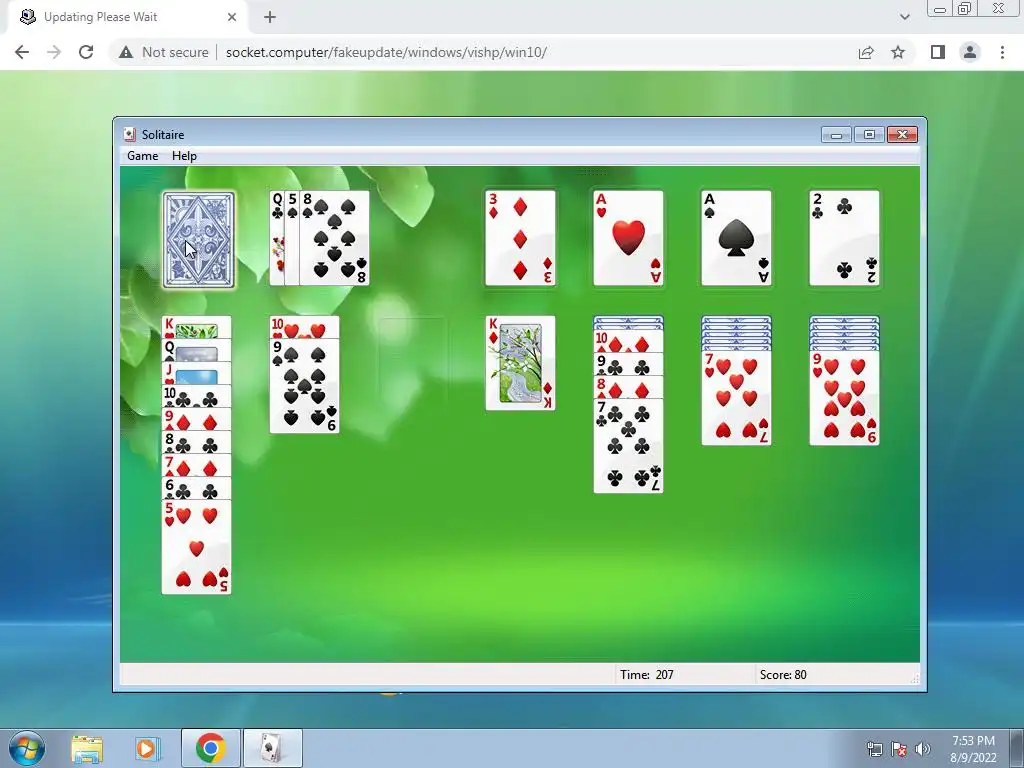
Task: Open the volume control in system tray
Action: 922,749
